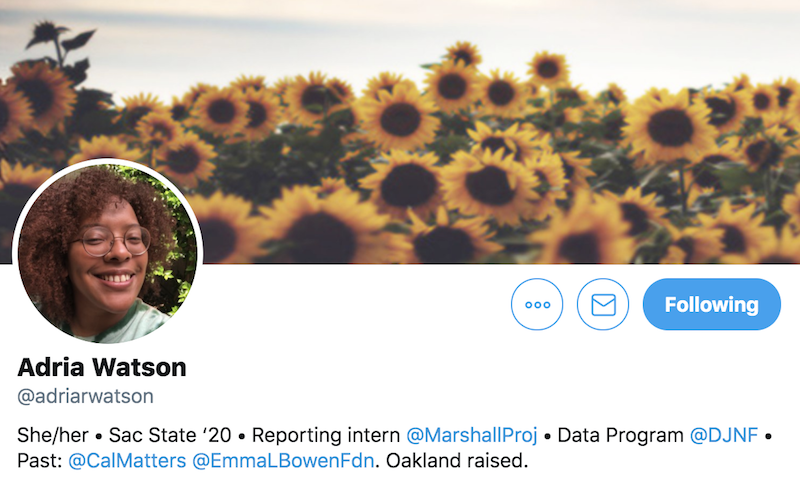Open the three-dot more options menu
The width and height of the screenshot is (800, 485).
point(537,304)
